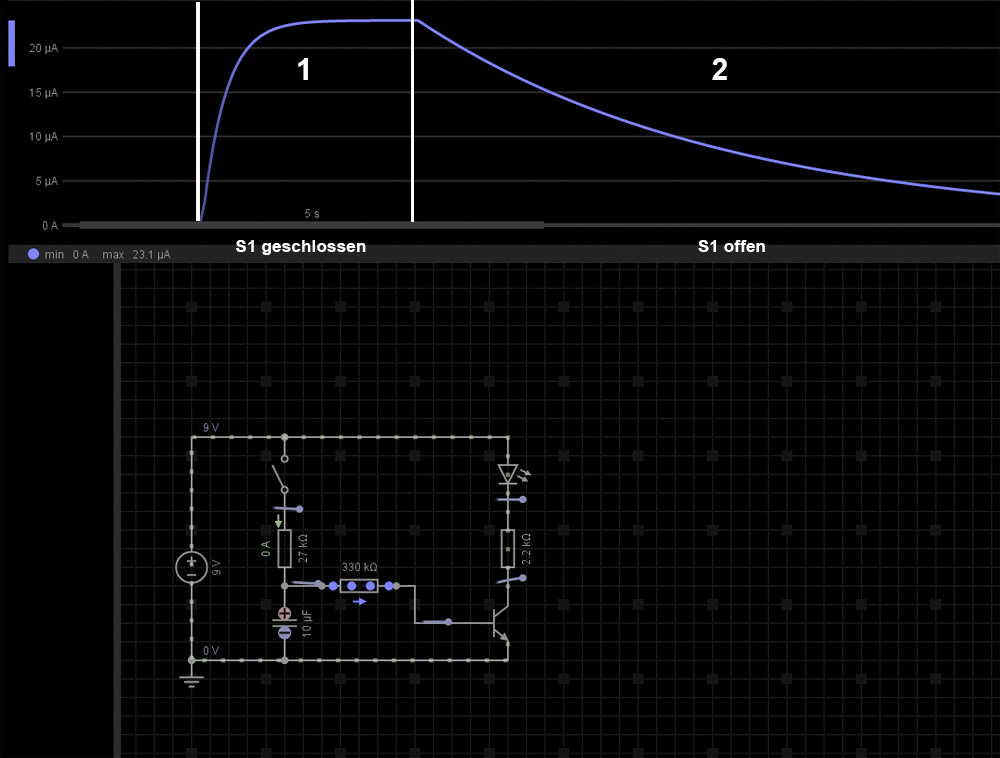Select the 9 V voltage source
This screenshot has height=758, width=1000.
[191, 567]
